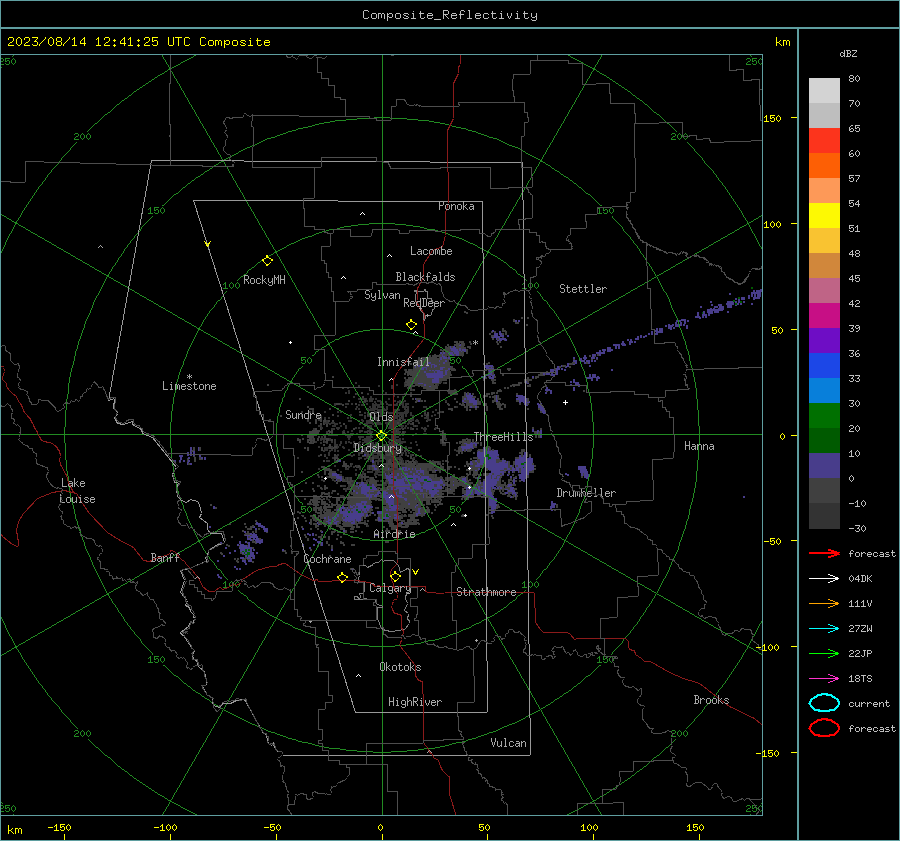900x841 pixels.
Task: Click the -30 dBZ scale value
Action: tap(857, 528)
